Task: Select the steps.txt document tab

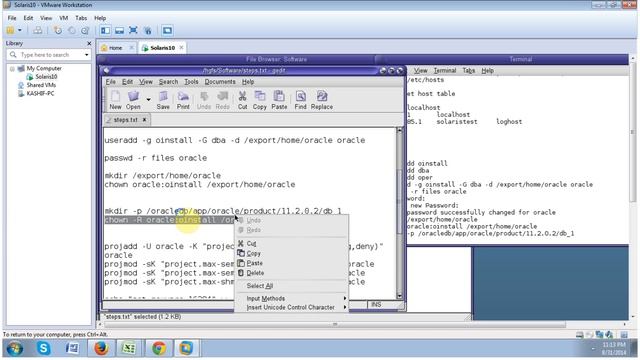Action: [125, 120]
